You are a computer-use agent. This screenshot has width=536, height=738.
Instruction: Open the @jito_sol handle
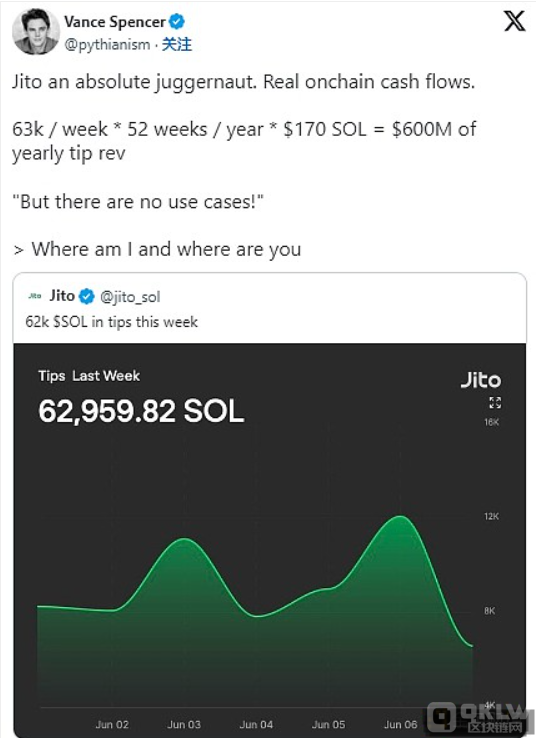(x=130, y=297)
